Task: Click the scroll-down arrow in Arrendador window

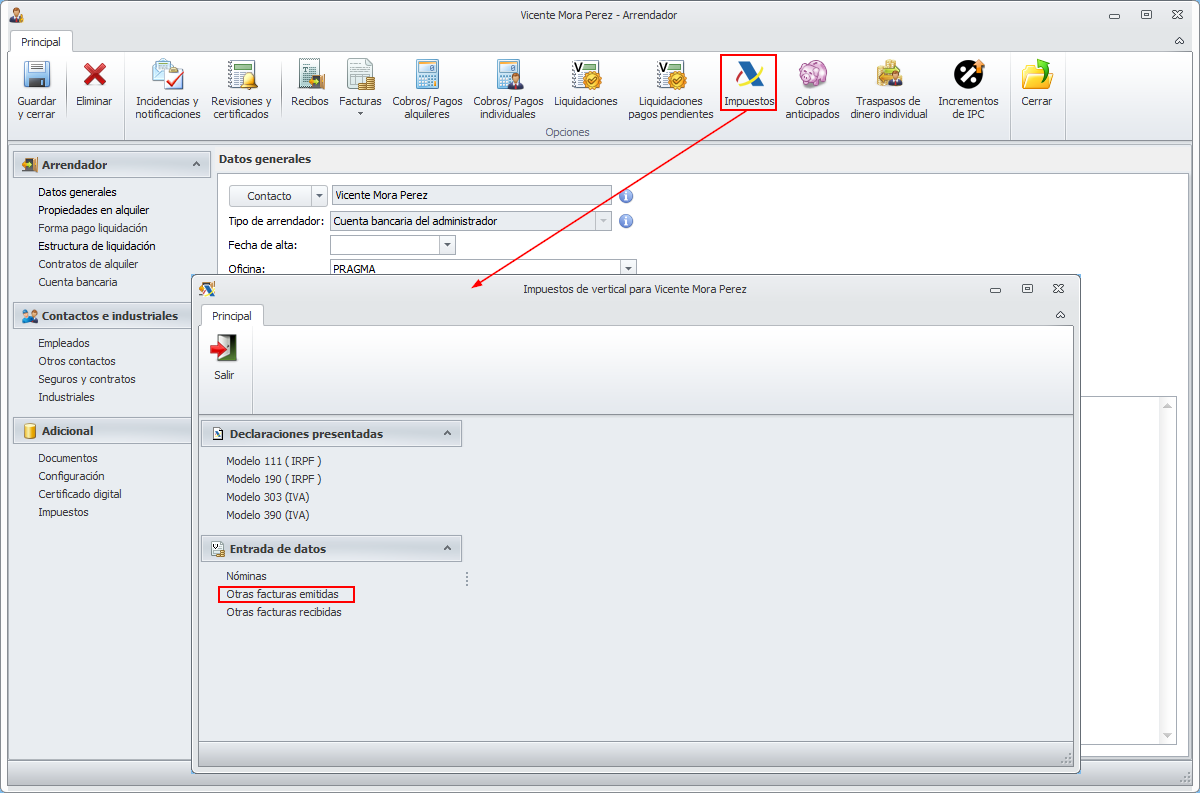Action: tap(1167, 735)
